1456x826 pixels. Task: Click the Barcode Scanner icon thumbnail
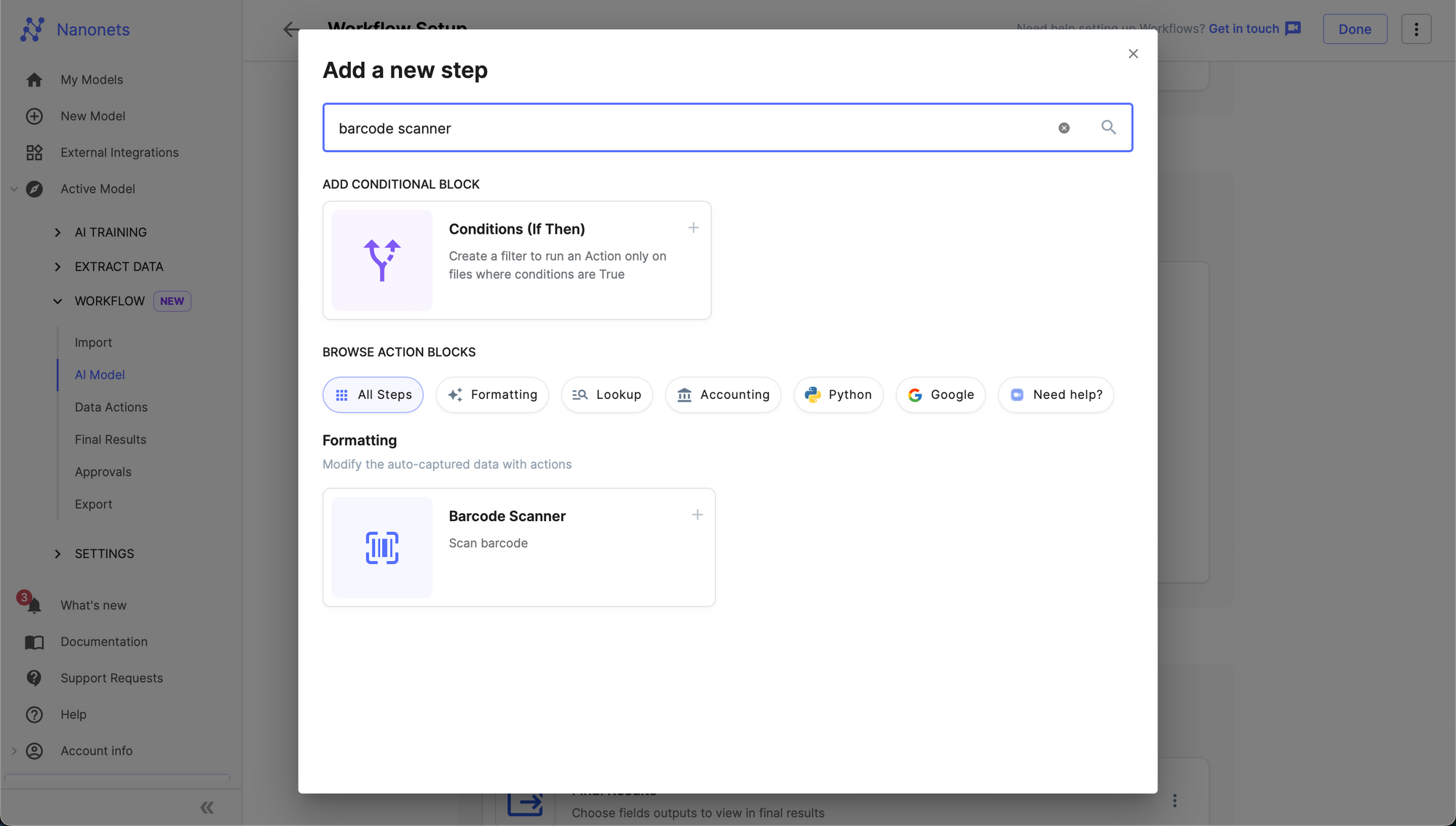pos(382,547)
